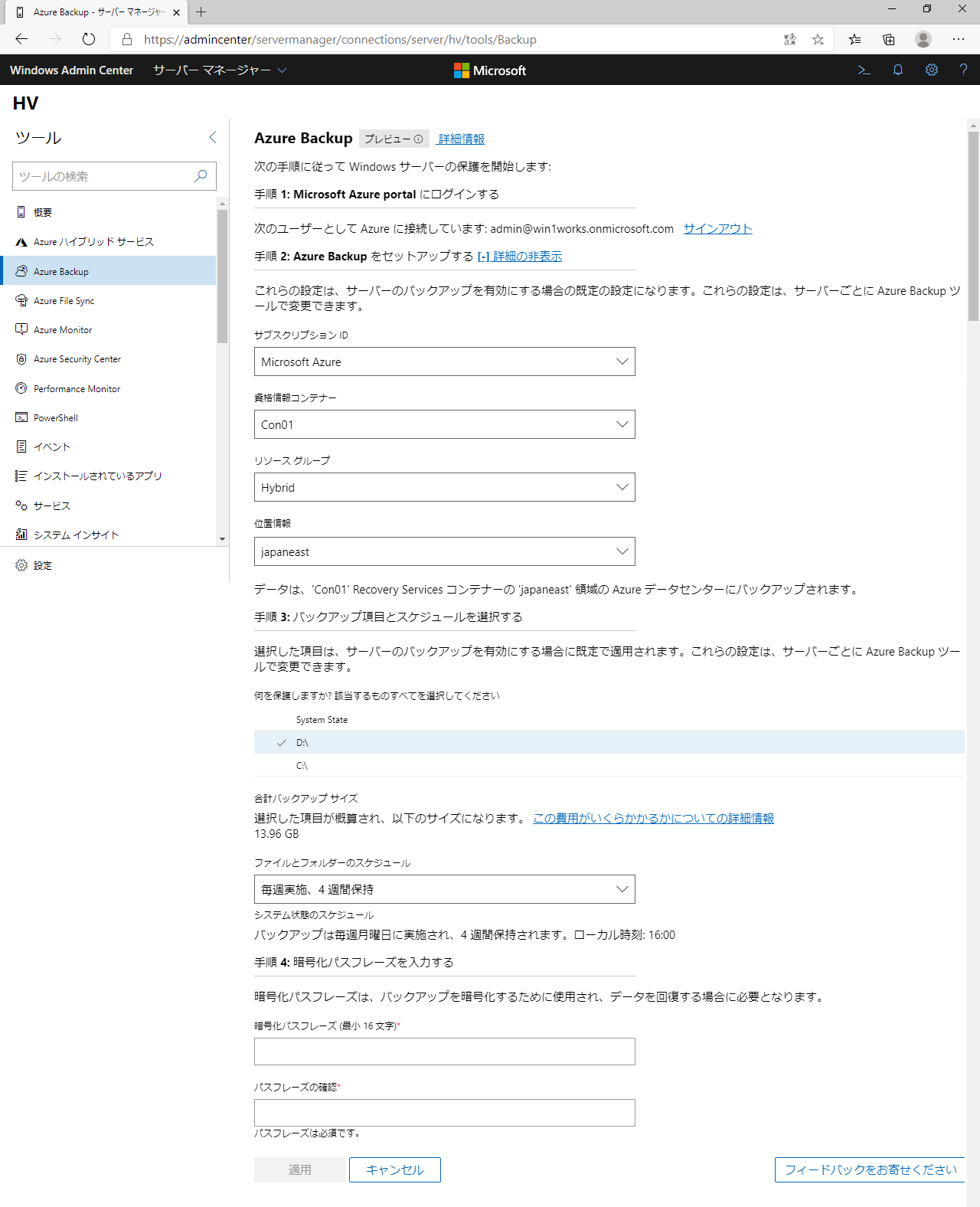980x1207 pixels.
Task: Open the サブスクリプション ID dropdown
Action: click(x=445, y=361)
